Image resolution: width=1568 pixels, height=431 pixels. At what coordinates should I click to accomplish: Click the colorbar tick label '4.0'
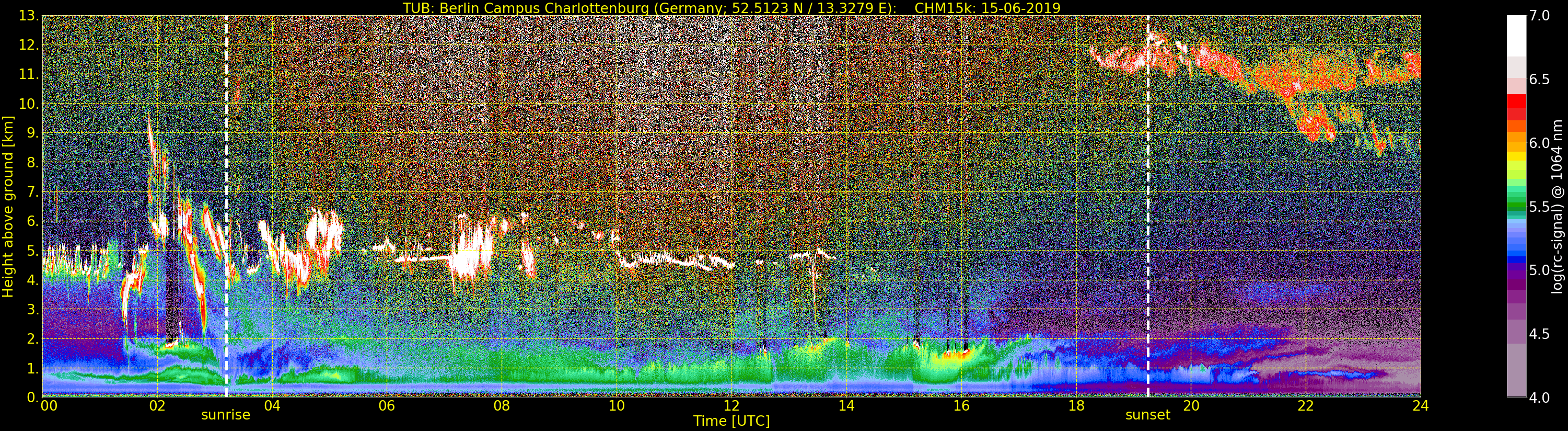[x=1539, y=398]
